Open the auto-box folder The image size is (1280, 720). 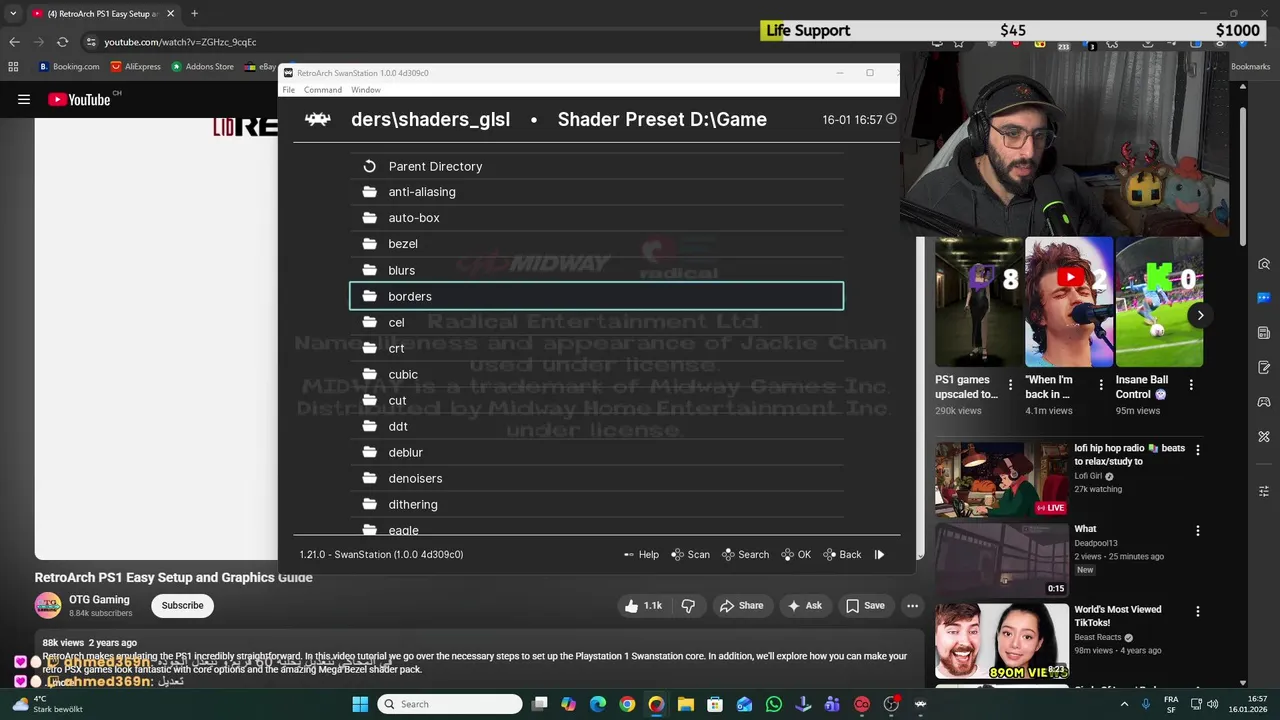tap(596, 218)
